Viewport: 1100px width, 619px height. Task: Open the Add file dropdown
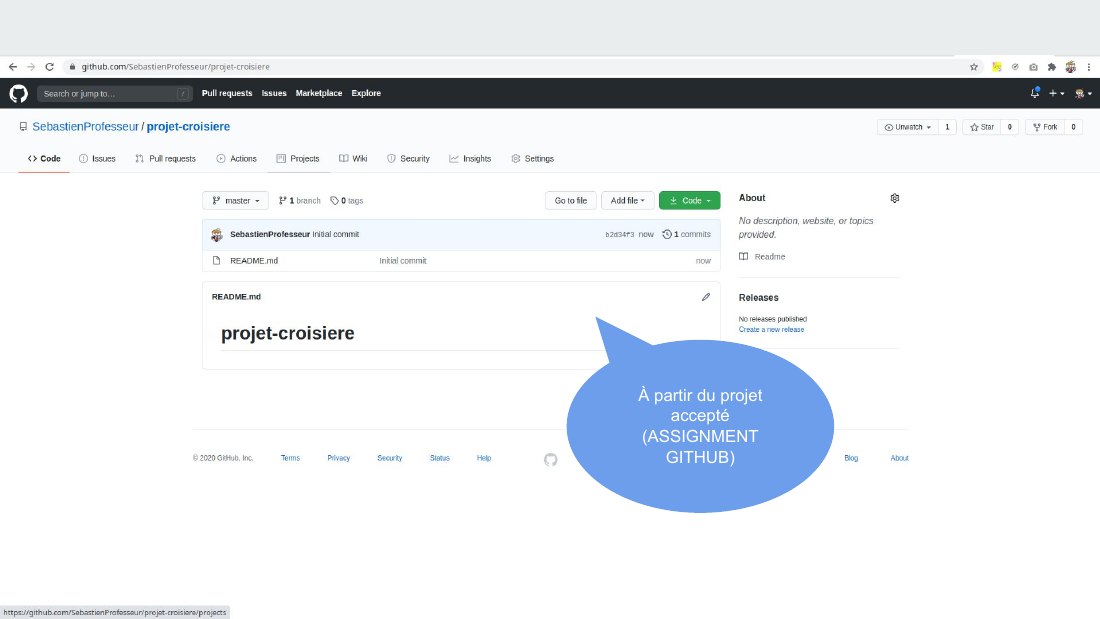point(627,201)
